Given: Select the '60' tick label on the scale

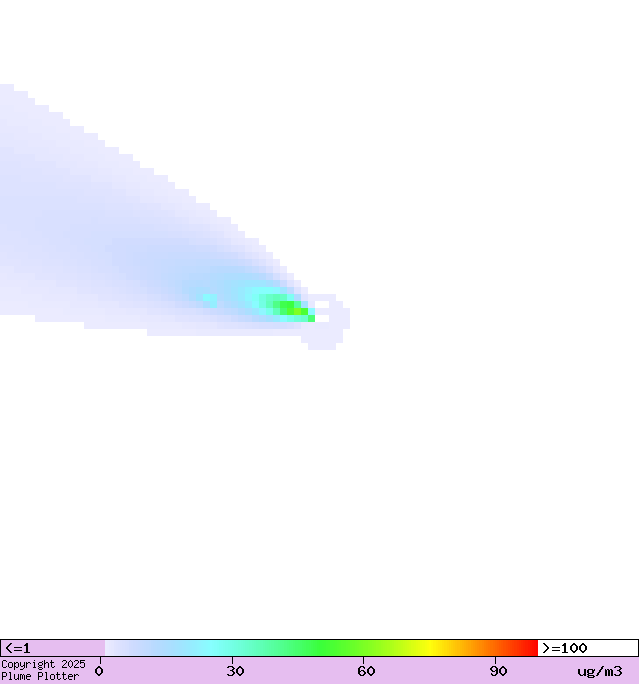Looking at the screenshot, I should [x=366, y=671].
